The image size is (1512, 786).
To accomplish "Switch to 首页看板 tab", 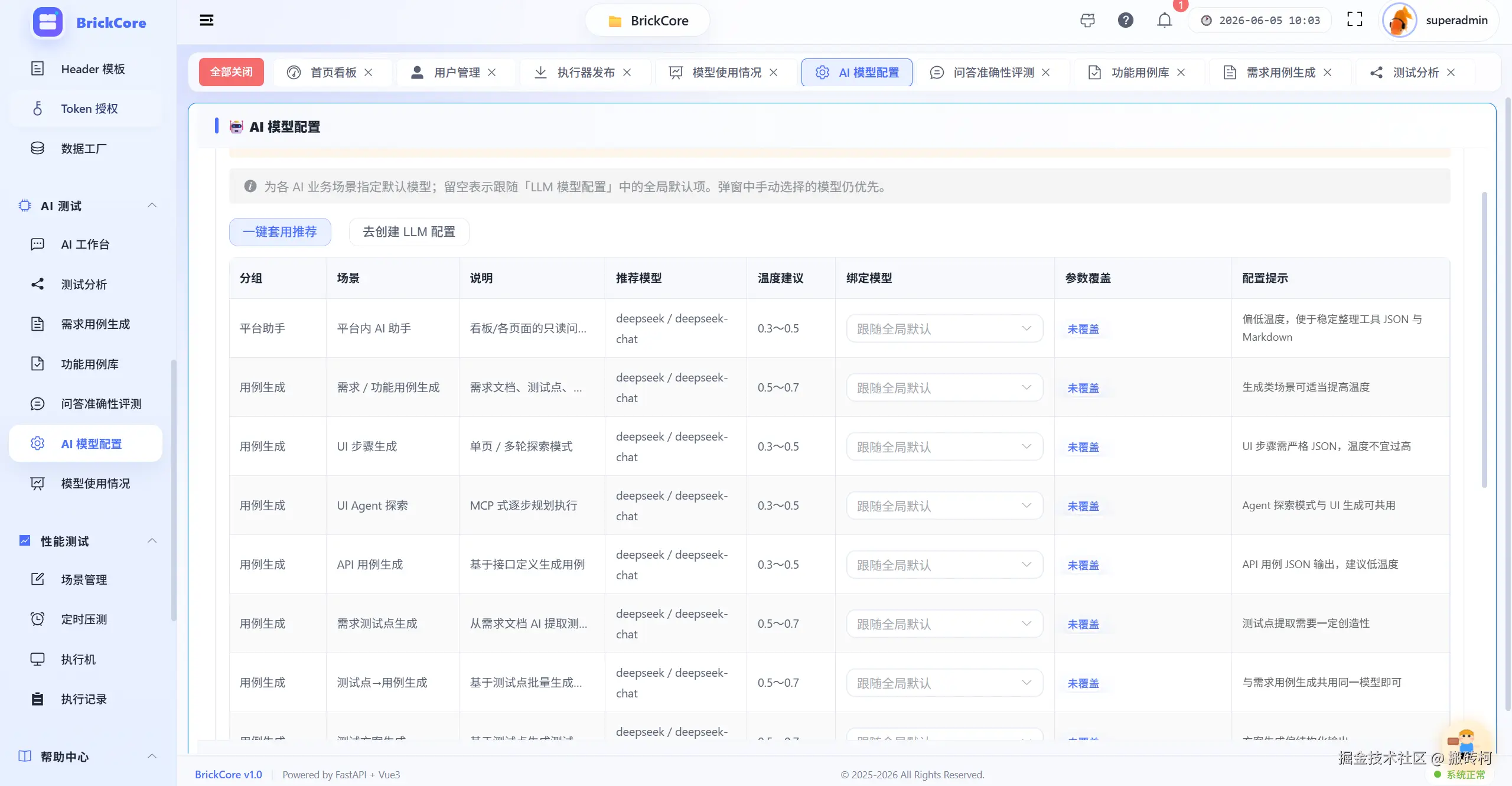I will (333, 72).
